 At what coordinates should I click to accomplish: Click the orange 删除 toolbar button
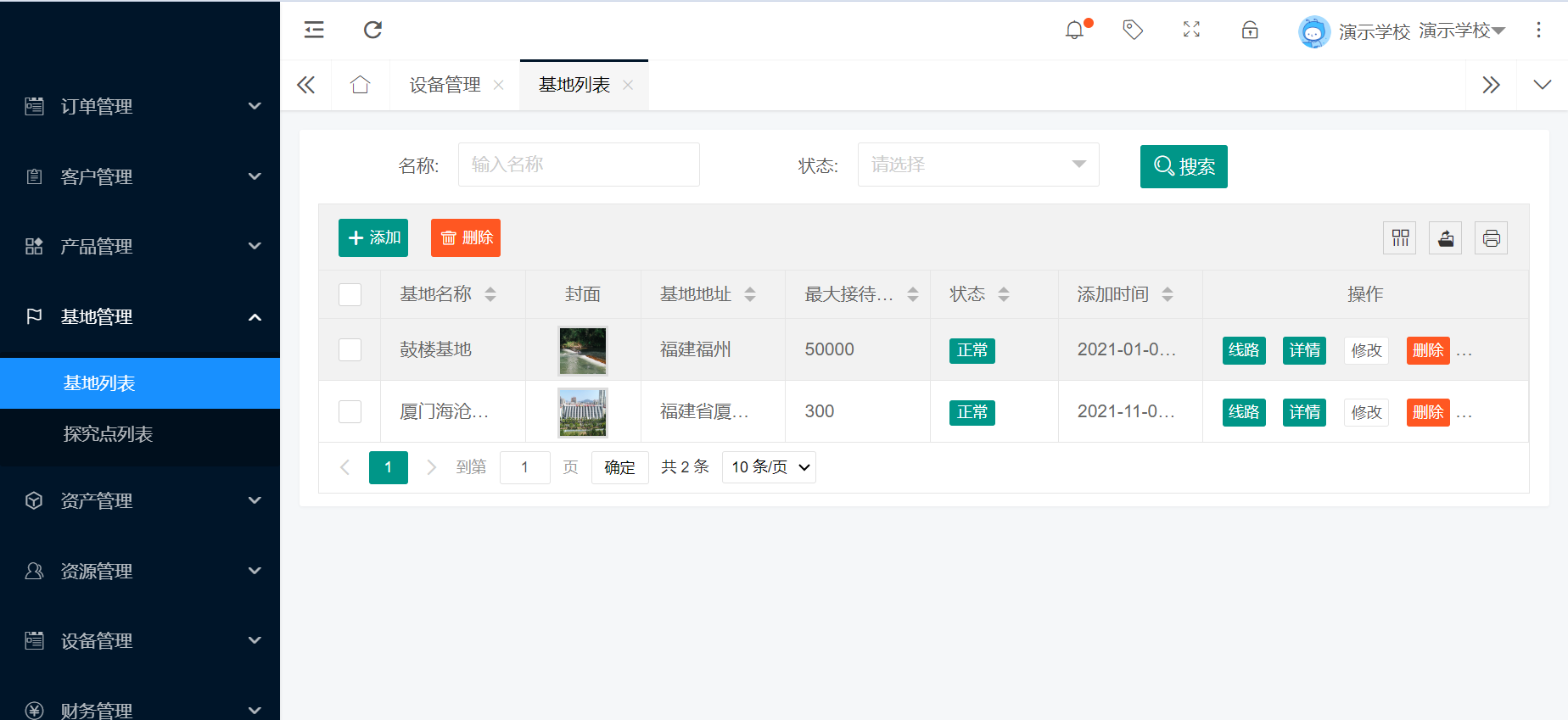point(466,237)
